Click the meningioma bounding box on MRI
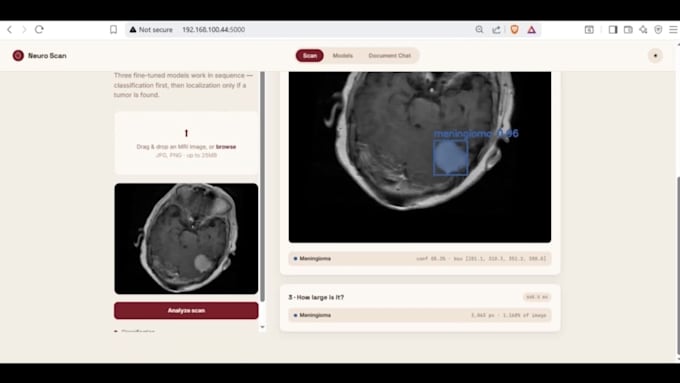 tap(451, 157)
